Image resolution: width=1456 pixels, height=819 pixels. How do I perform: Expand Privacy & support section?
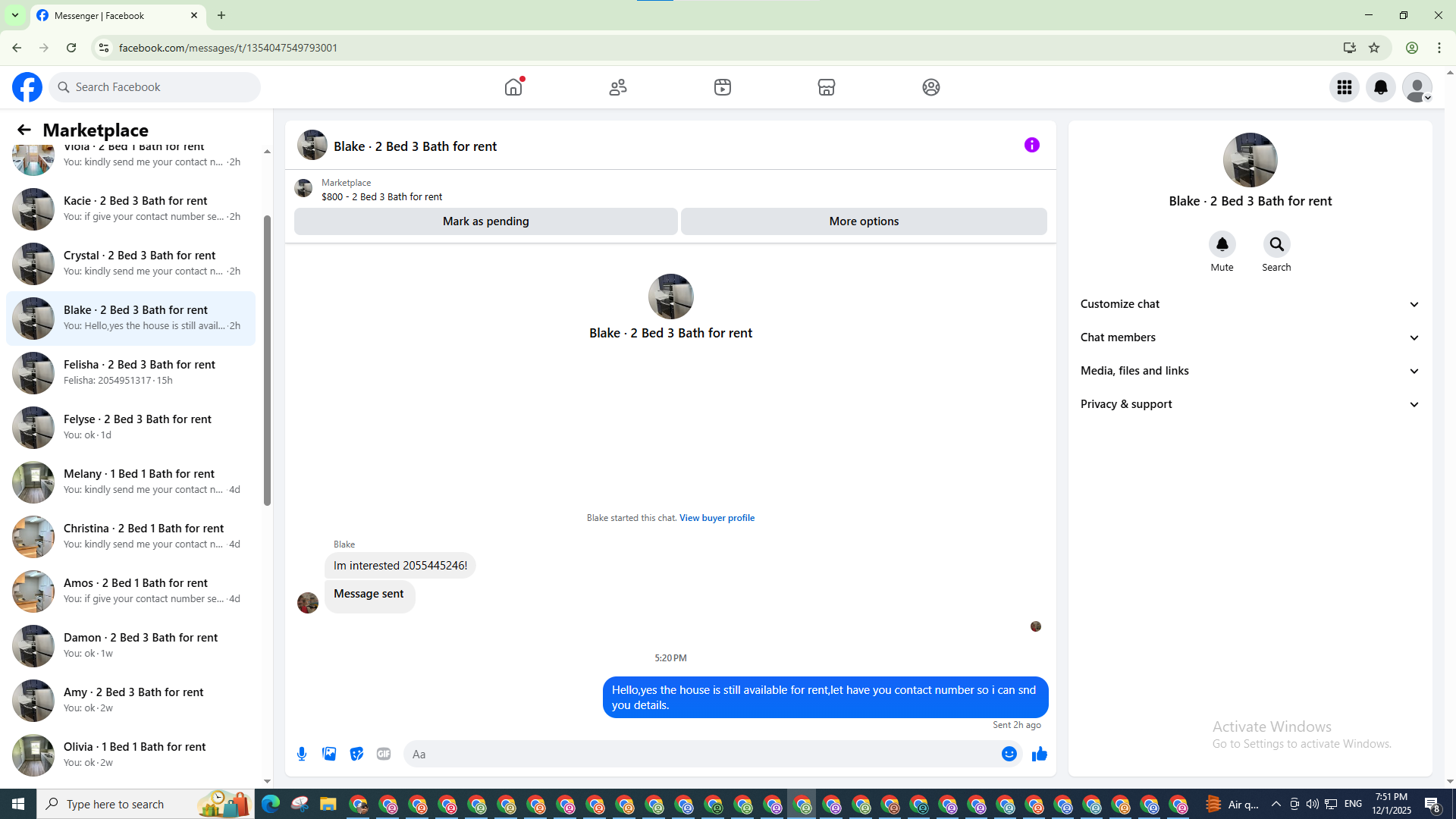coord(1250,404)
